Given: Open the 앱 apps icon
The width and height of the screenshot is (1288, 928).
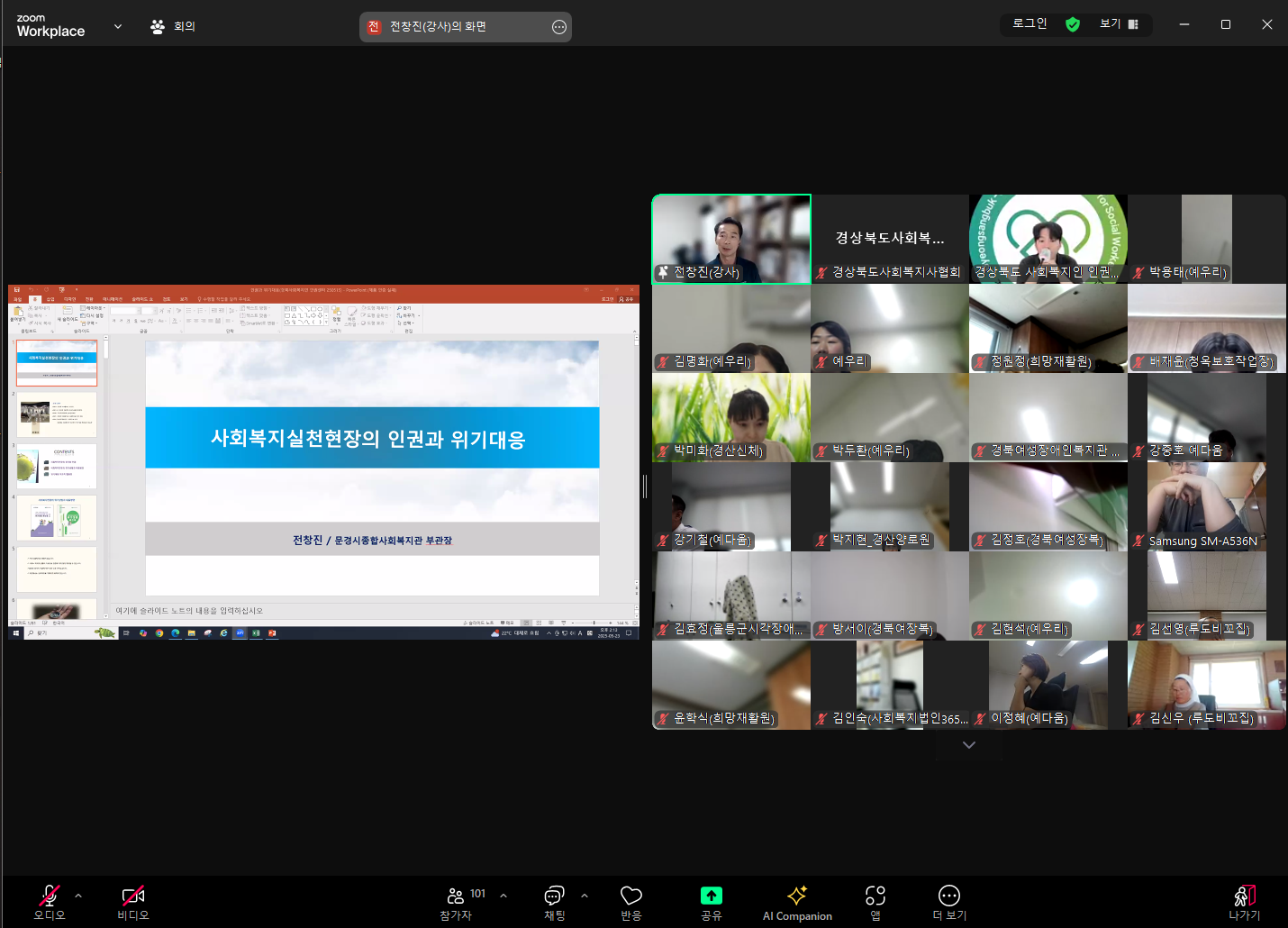Looking at the screenshot, I should pyautogui.click(x=875, y=902).
